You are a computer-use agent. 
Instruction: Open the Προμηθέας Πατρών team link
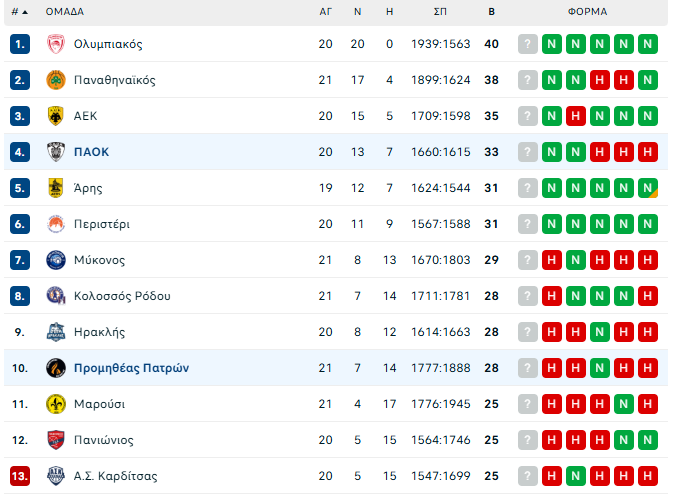click(x=131, y=368)
